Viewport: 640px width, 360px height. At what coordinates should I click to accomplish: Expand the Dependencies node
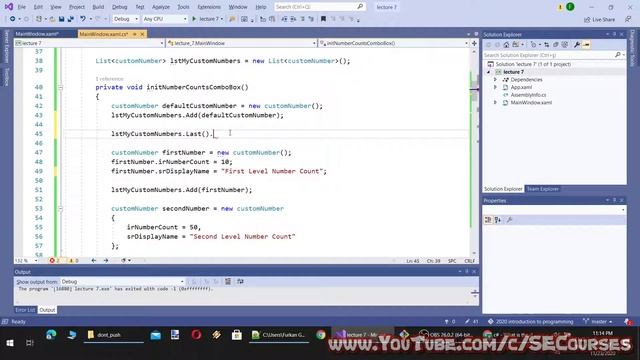coord(496,80)
